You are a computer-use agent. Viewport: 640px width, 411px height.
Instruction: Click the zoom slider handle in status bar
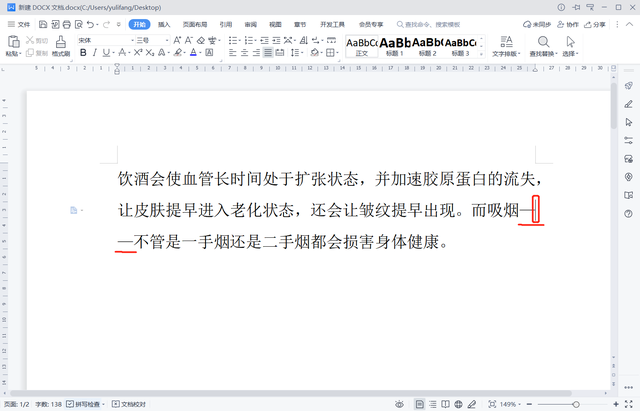576,404
